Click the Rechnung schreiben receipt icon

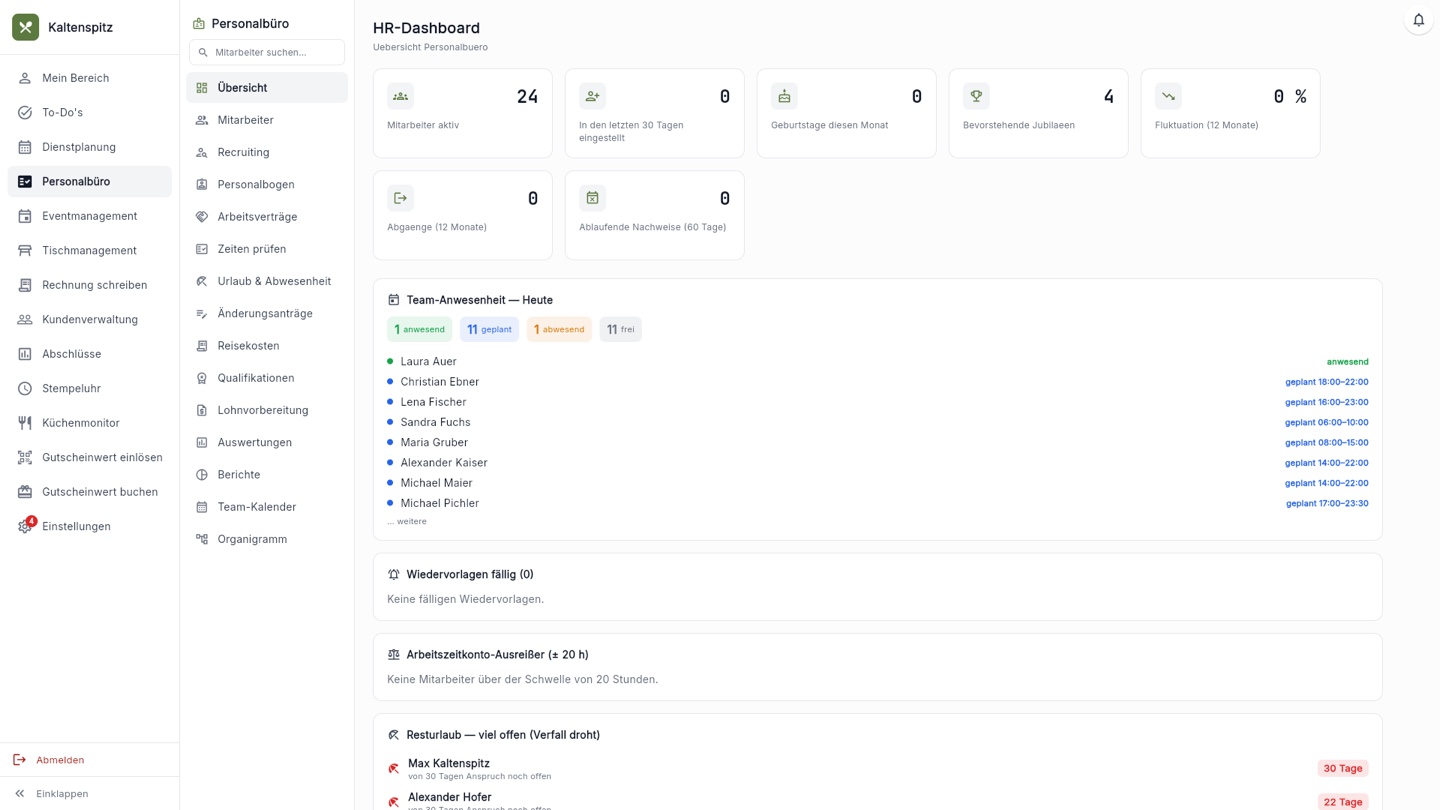click(x=25, y=285)
